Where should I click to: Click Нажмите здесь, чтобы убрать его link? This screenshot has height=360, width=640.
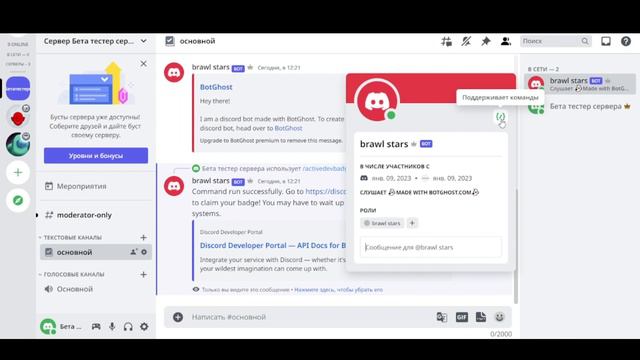[x=338, y=290]
